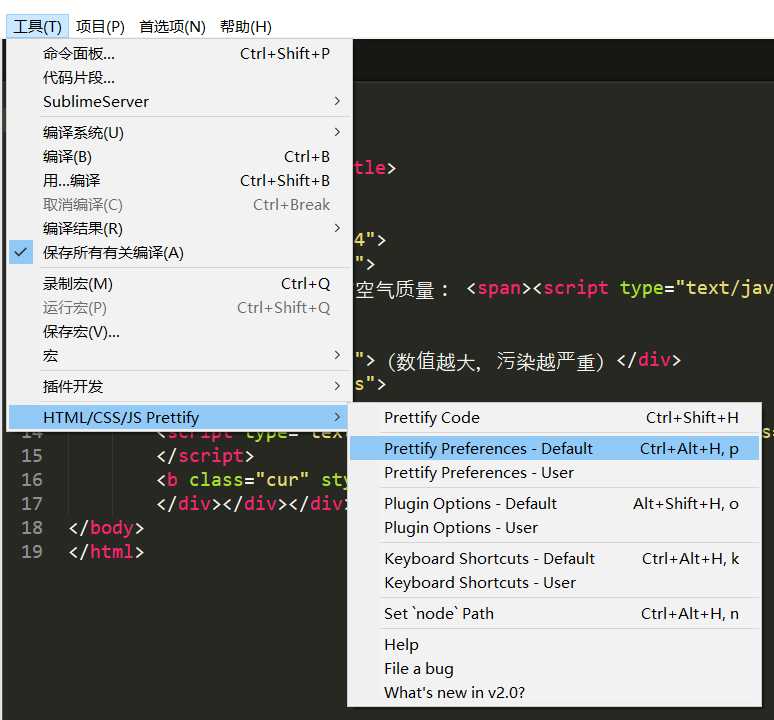The width and height of the screenshot is (774, 720).
Task: Expand the SublimeServer submenu
Action: 179,102
